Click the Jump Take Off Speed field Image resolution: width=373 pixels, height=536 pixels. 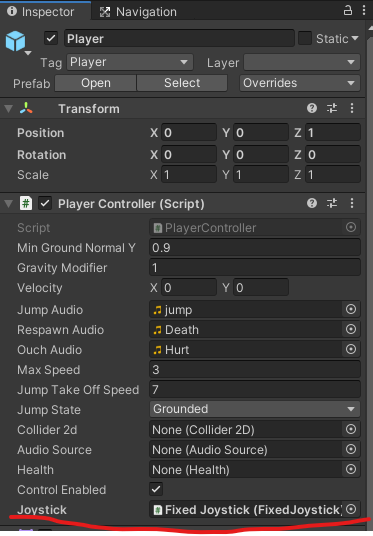[255, 389]
